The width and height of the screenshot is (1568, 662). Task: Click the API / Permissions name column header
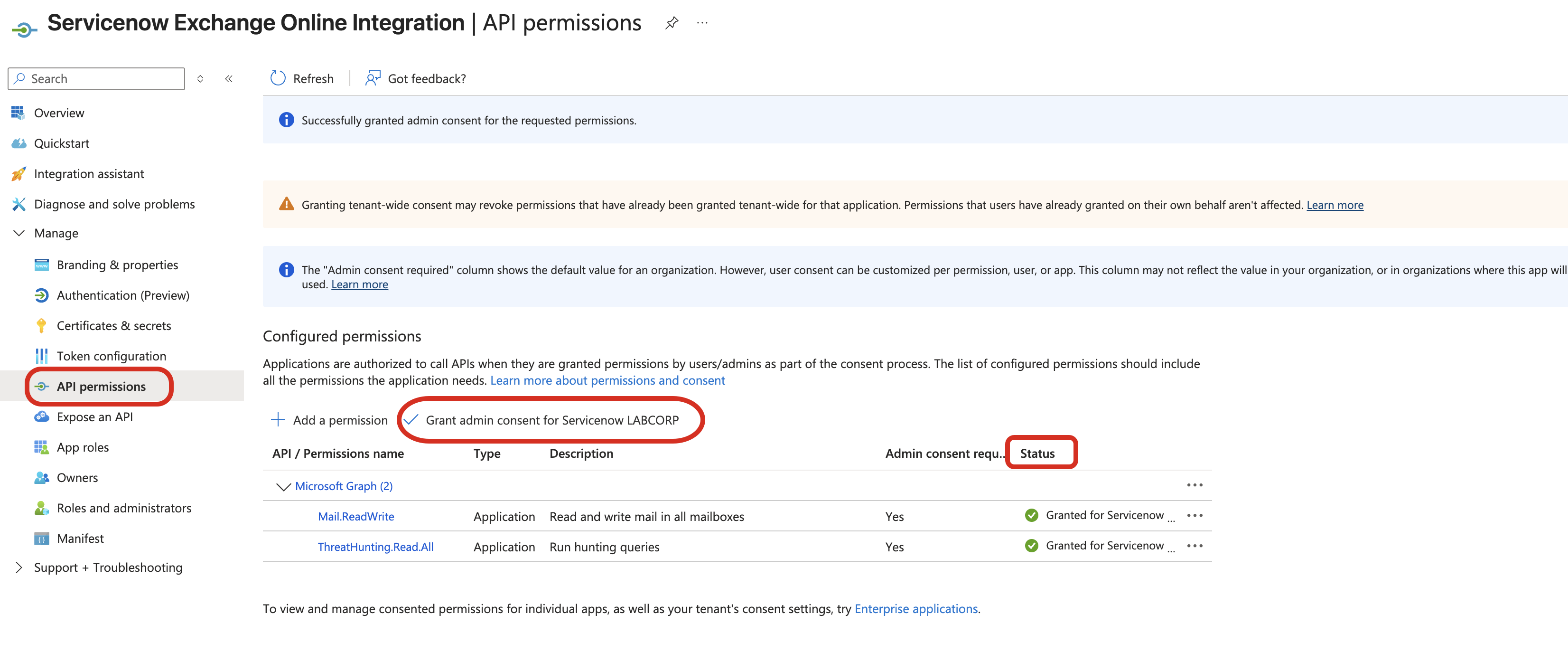click(x=338, y=454)
